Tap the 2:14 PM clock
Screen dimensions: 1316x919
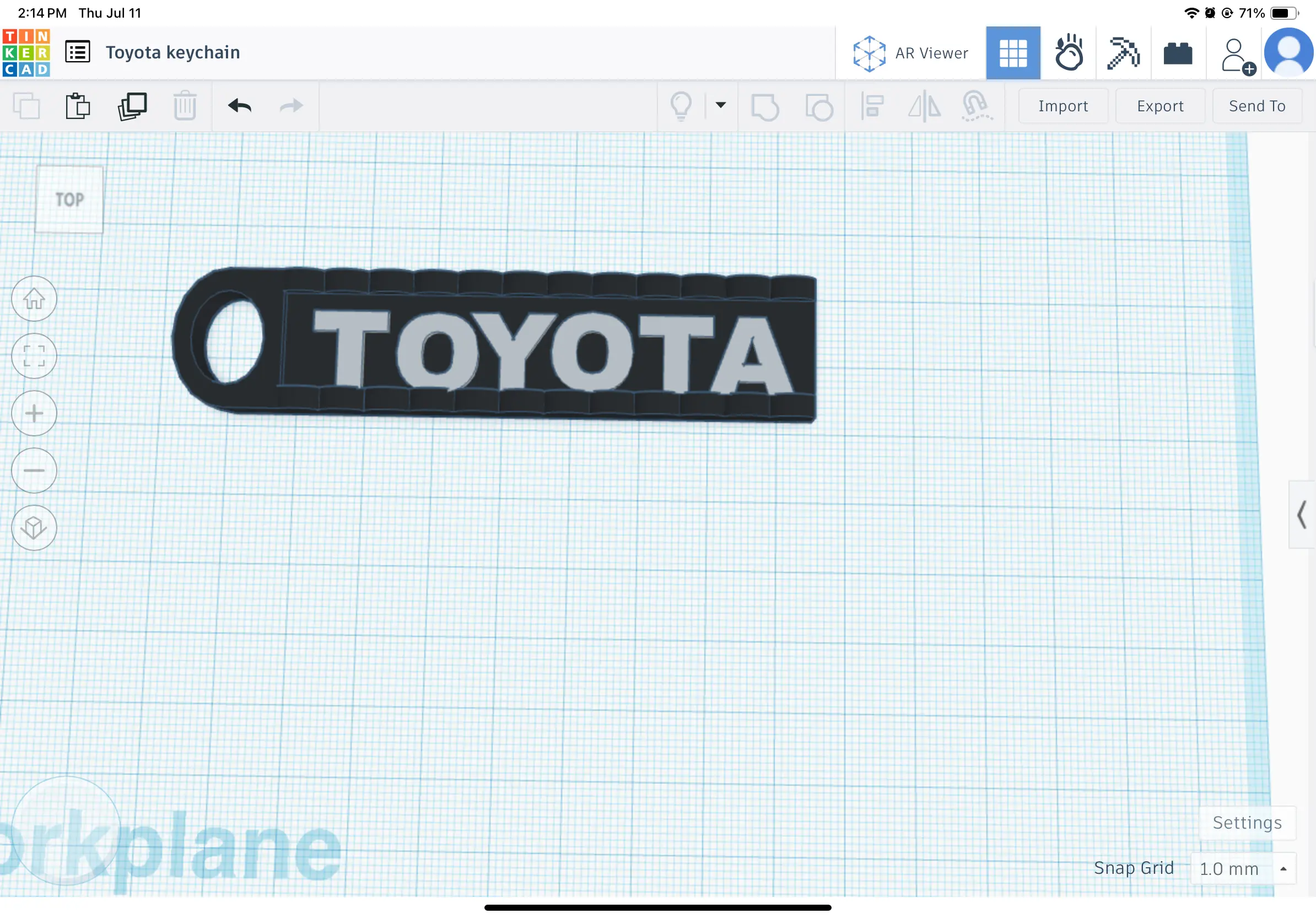coord(42,13)
